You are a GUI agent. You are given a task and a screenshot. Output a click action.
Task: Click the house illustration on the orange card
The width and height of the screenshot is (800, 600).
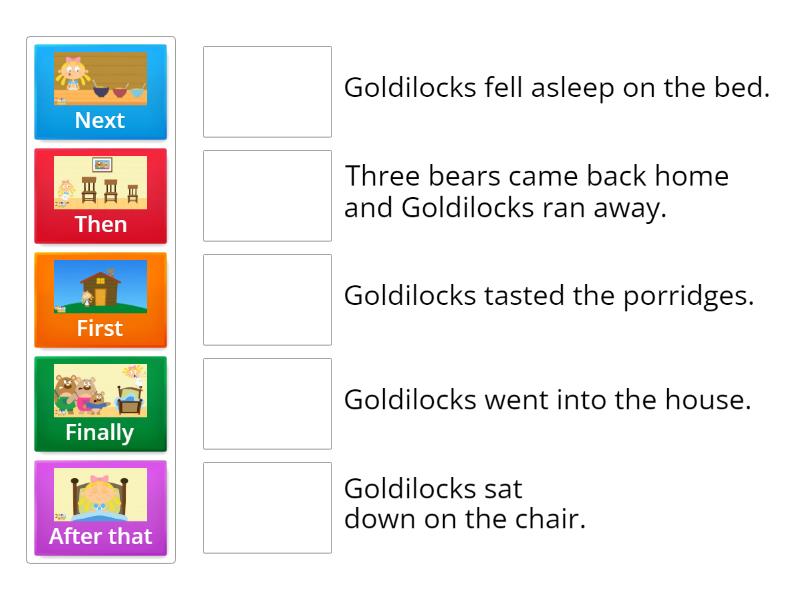click(x=100, y=288)
